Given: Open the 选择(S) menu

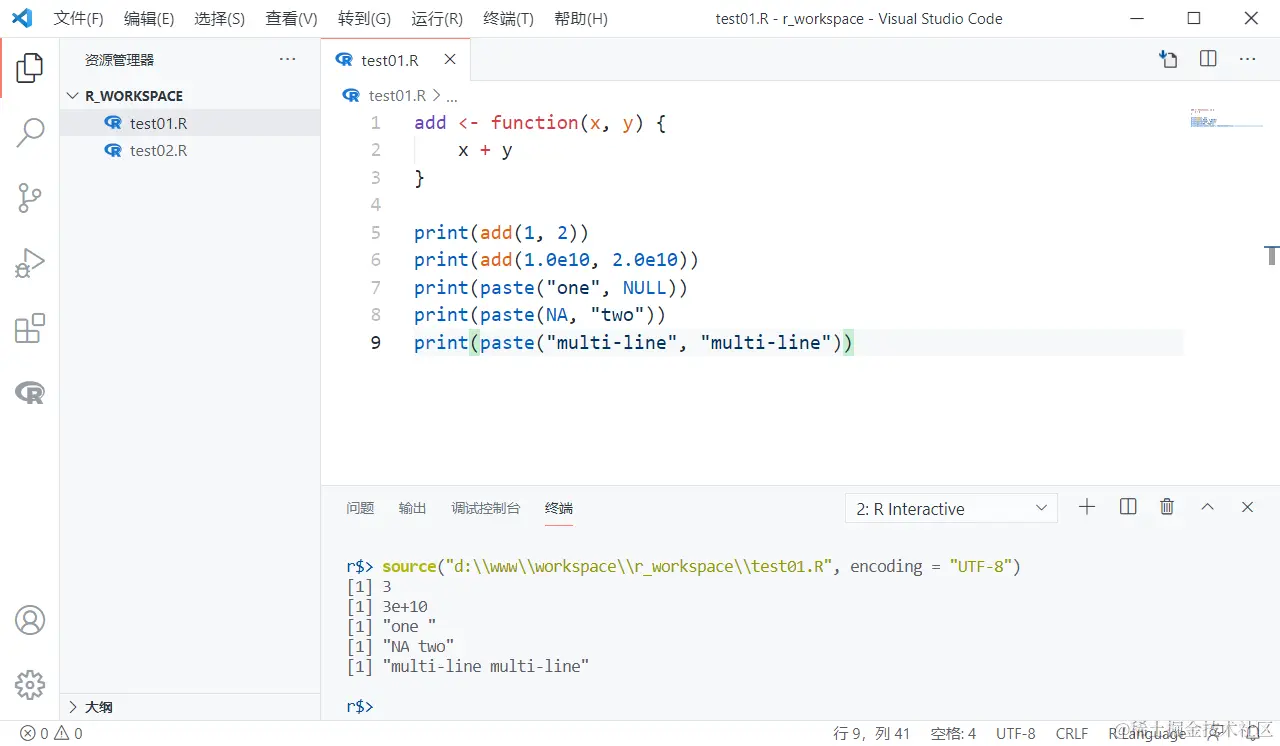Looking at the screenshot, I should click(220, 19).
